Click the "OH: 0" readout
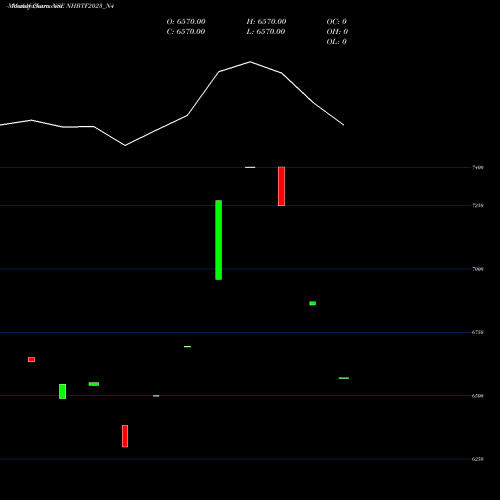Image resolution: width=500 pixels, height=500 pixels. (337, 32)
